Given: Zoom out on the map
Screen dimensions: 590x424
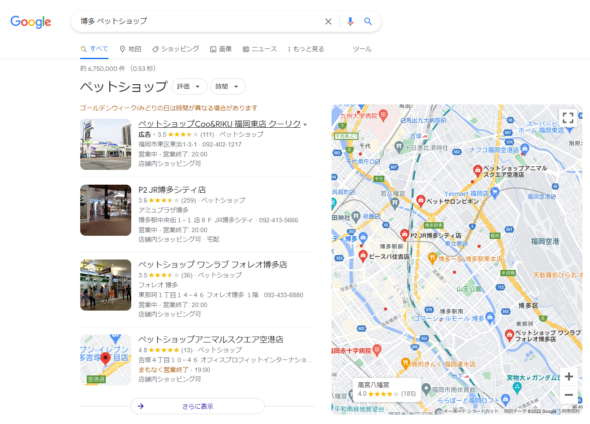Looking at the screenshot, I should [x=569, y=395].
